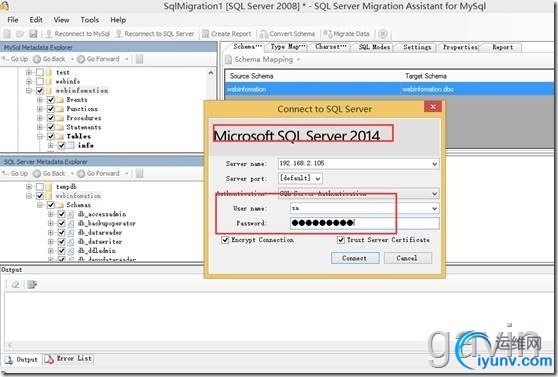558x377 pixels.
Task: Click Reconnect to MySql toolbar button
Action: click(x=78, y=34)
